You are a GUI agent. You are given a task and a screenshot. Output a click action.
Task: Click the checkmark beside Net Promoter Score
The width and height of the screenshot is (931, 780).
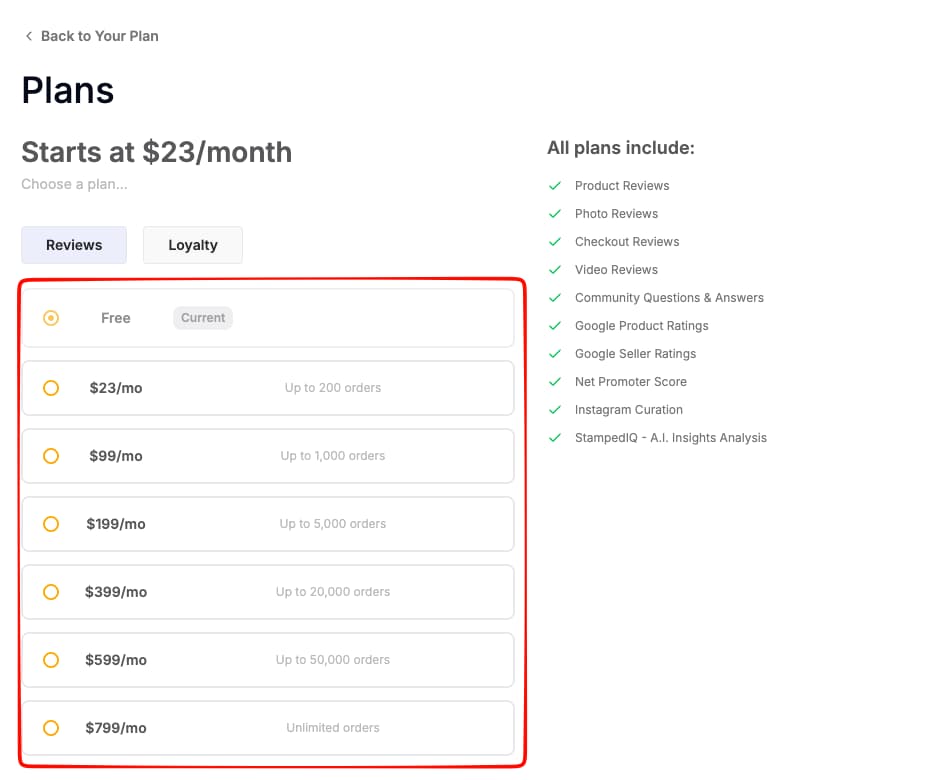pyautogui.click(x=555, y=382)
